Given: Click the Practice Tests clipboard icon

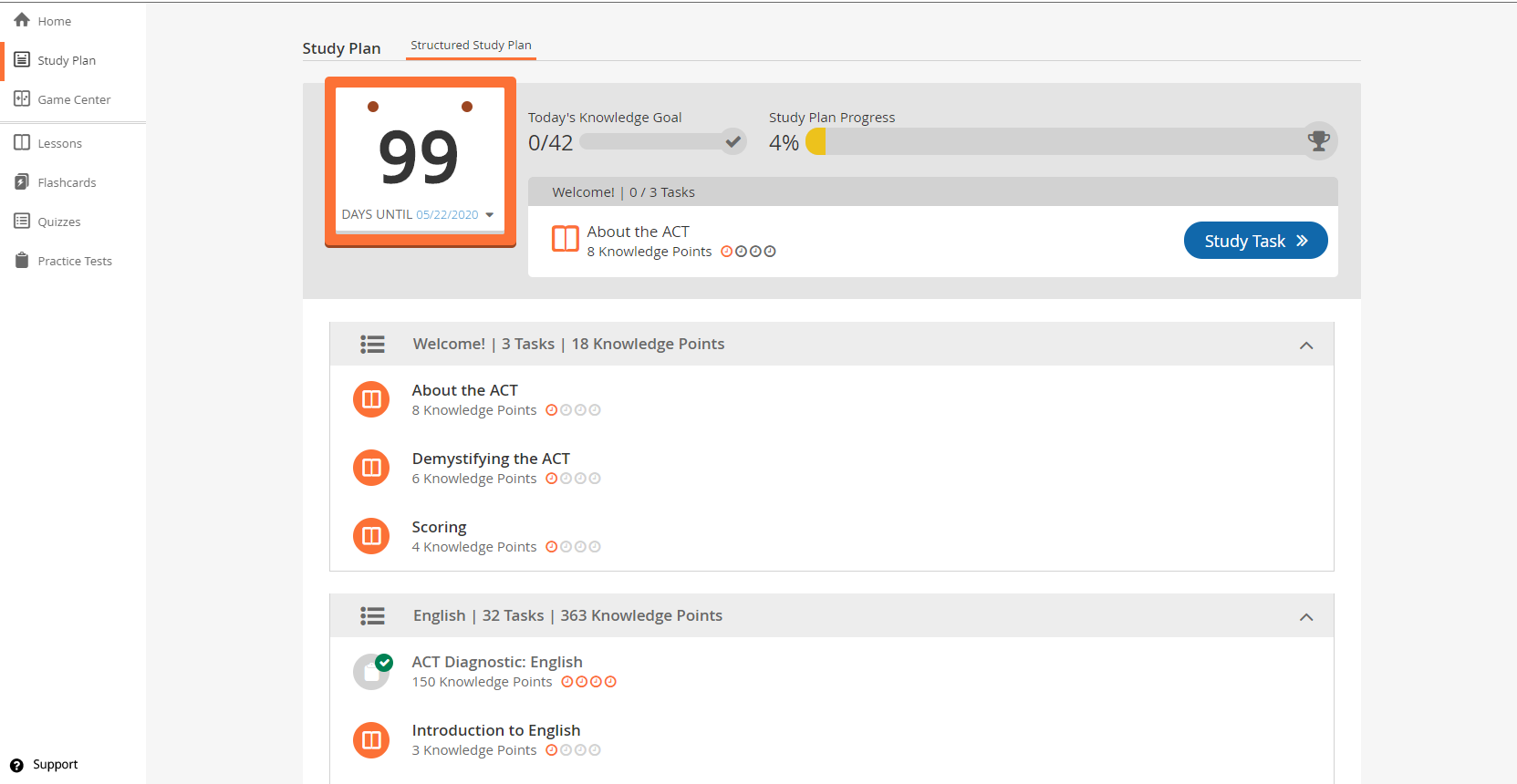Looking at the screenshot, I should pyautogui.click(x=22, y=260).
